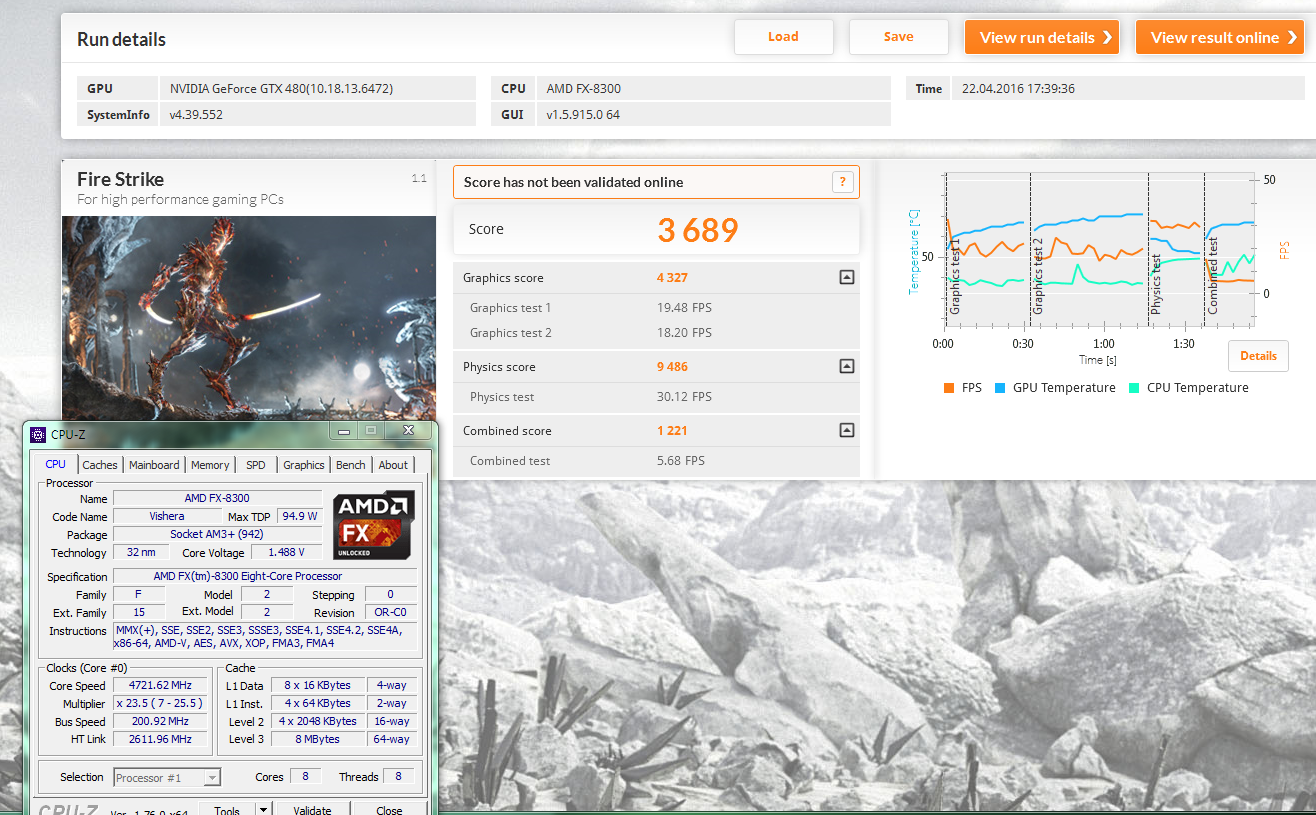1316x815 pixels.
Task: Click the Tools button in CPU-Z
Action: point(227,810)
